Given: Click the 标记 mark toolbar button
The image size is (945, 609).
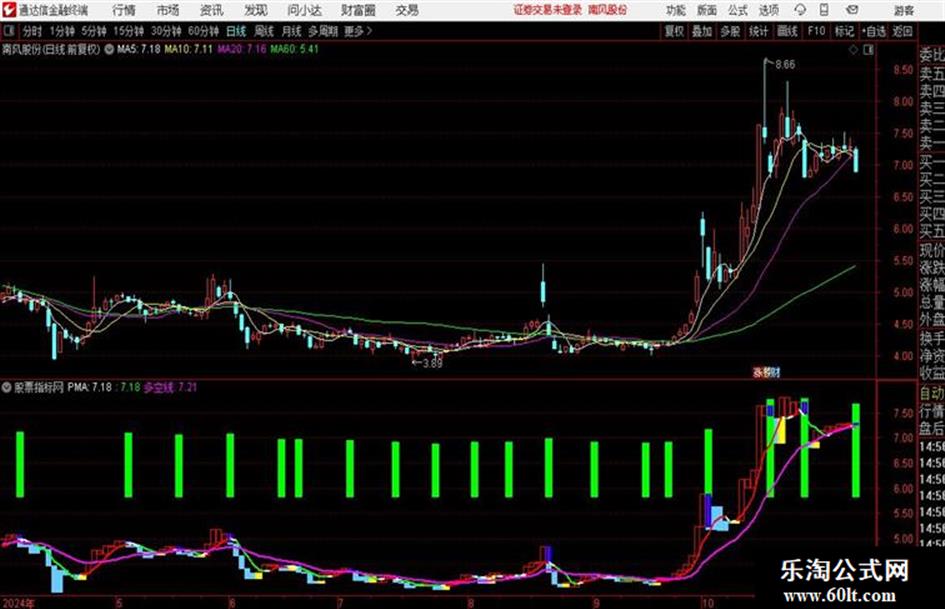Looking at the screenshot, I should coord(844,31).
